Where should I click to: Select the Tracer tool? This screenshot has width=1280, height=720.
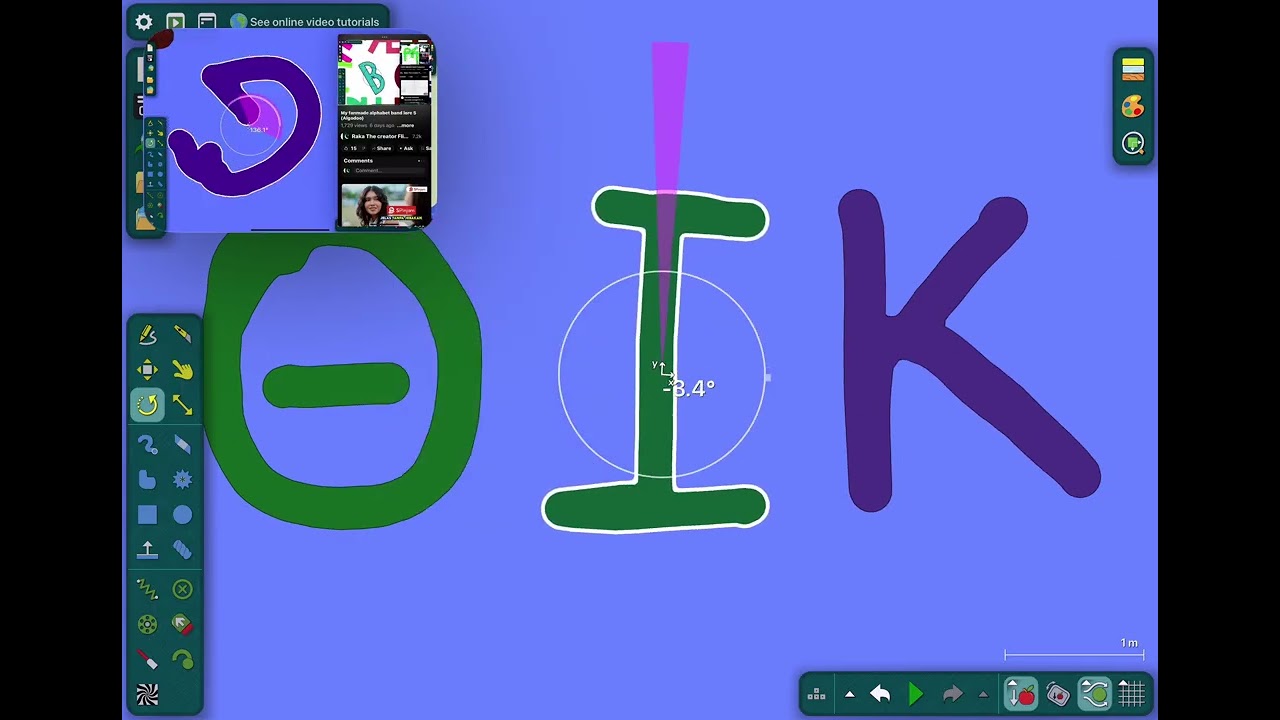182,660
